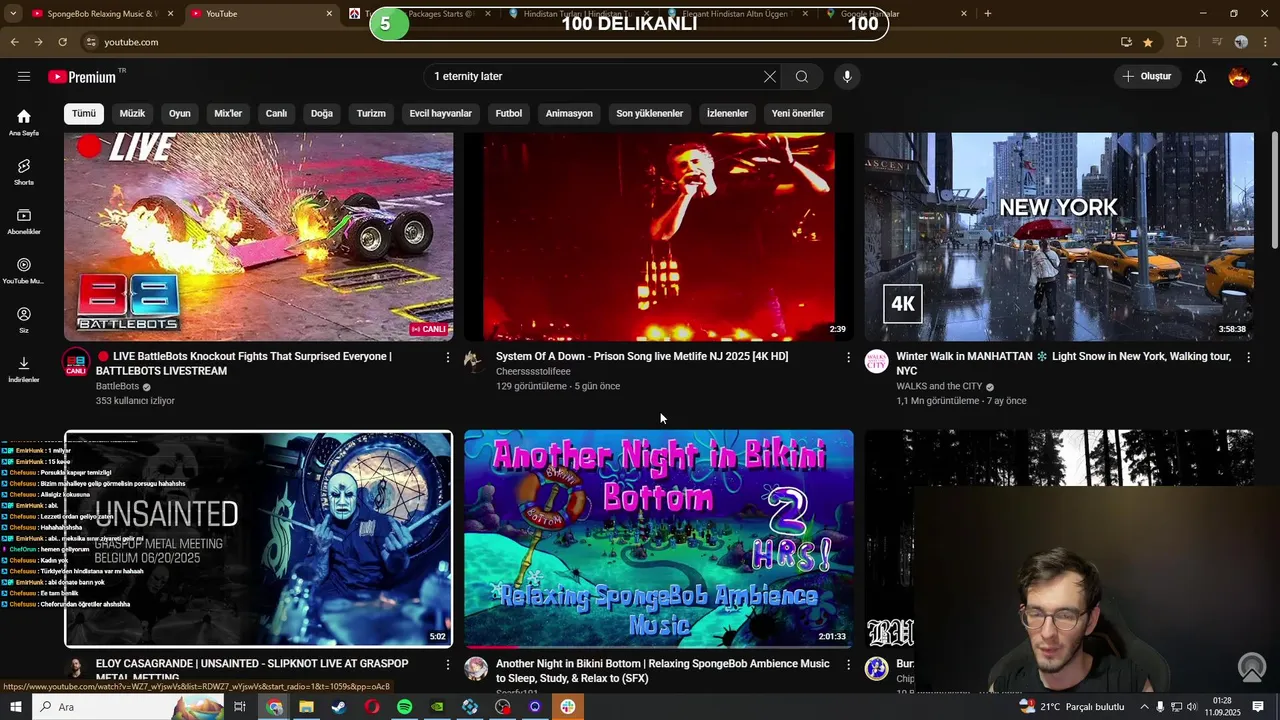
Task: Open the BattleBots channel name link
Action: coord(117,386)
